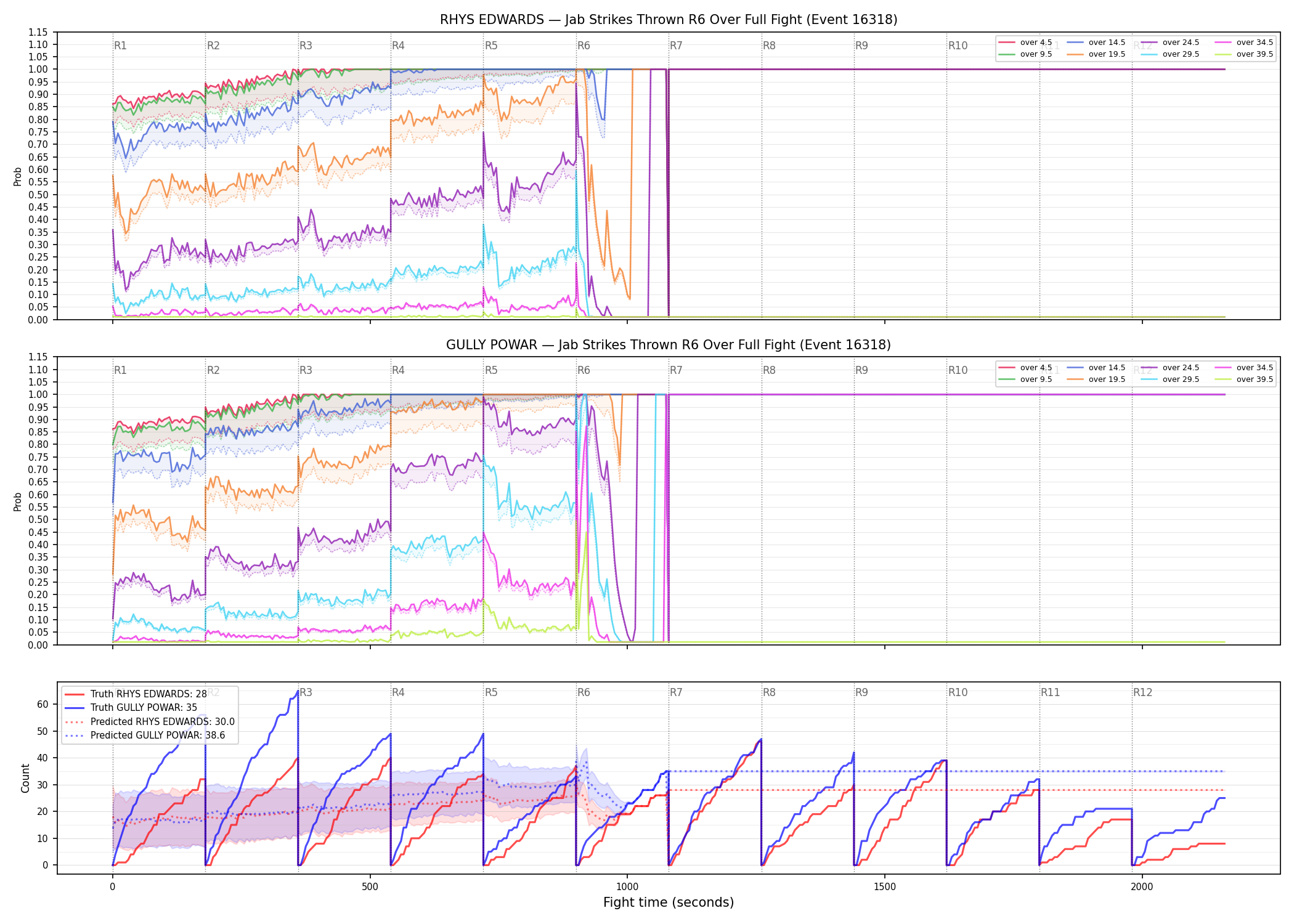The height and width of the screenshot is (924, 1294).
Task: Select 'over 19.5' legend entry in Gully Powar chart
Action: [x=1096, y=379]
